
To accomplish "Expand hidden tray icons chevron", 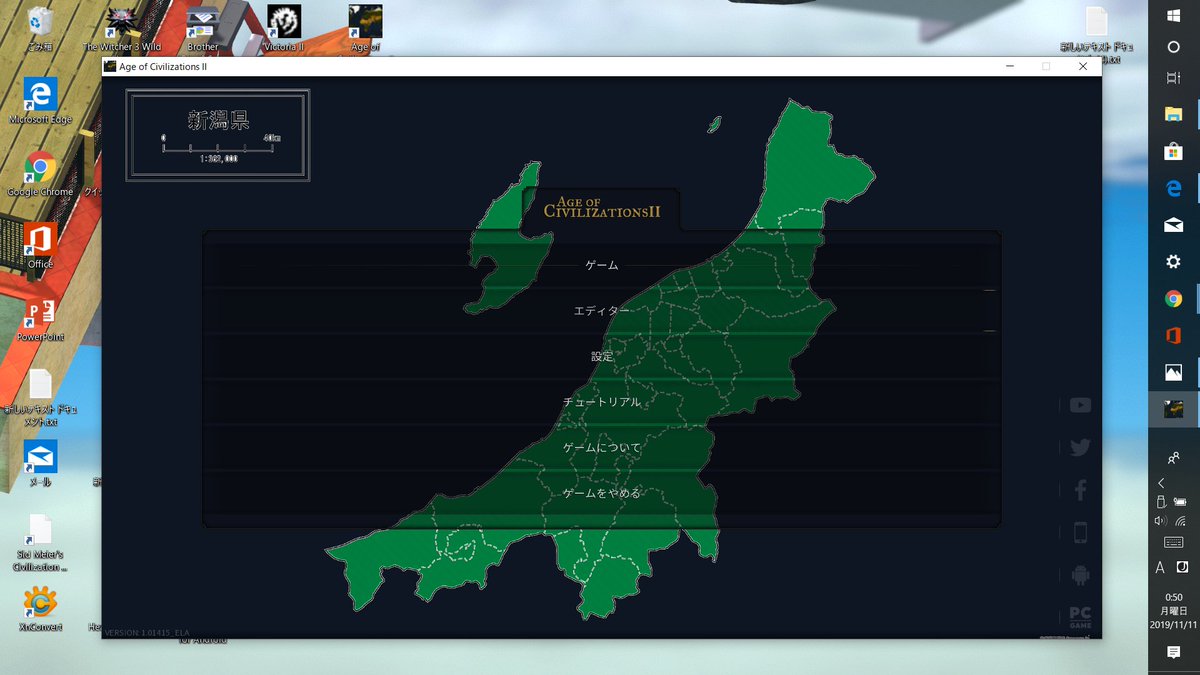I will pyautogui.click(x=1161, y=482).
